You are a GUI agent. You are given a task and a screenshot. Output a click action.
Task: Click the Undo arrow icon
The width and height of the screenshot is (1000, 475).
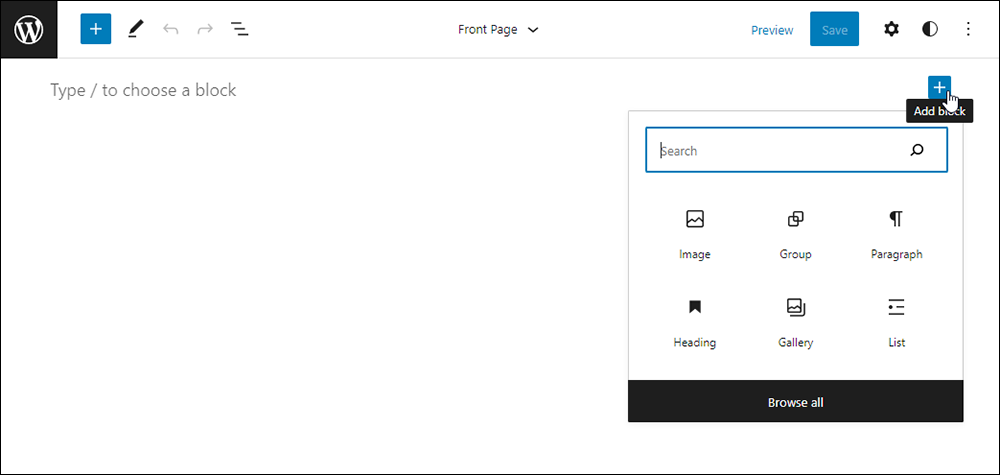[170, 29]
